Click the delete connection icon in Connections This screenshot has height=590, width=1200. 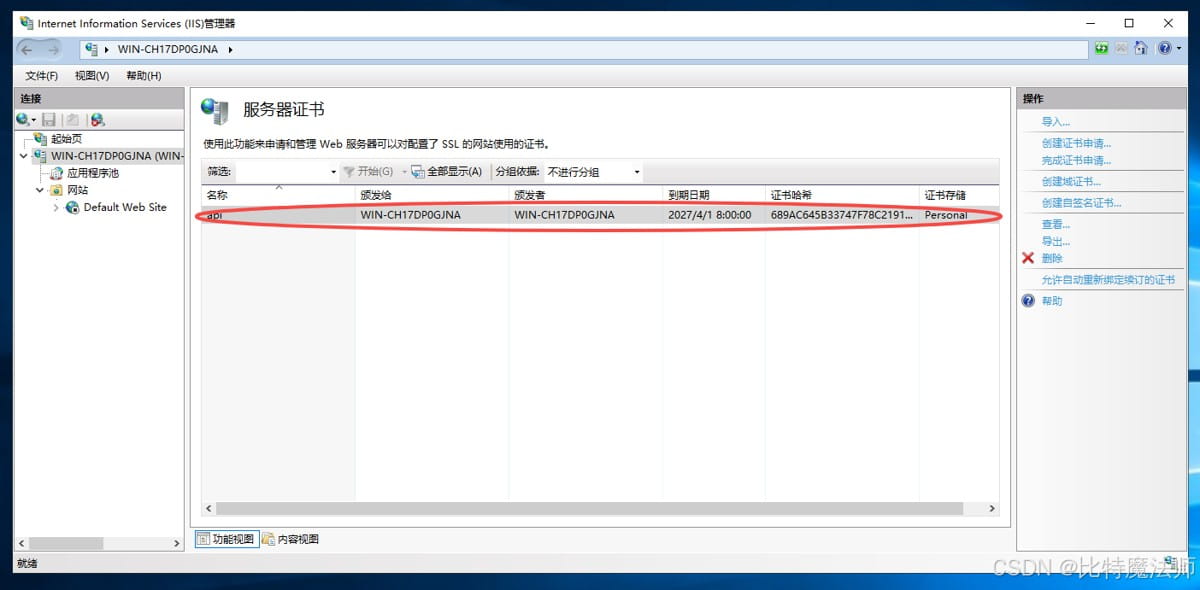pyautogui.click(x=97, y=119)
